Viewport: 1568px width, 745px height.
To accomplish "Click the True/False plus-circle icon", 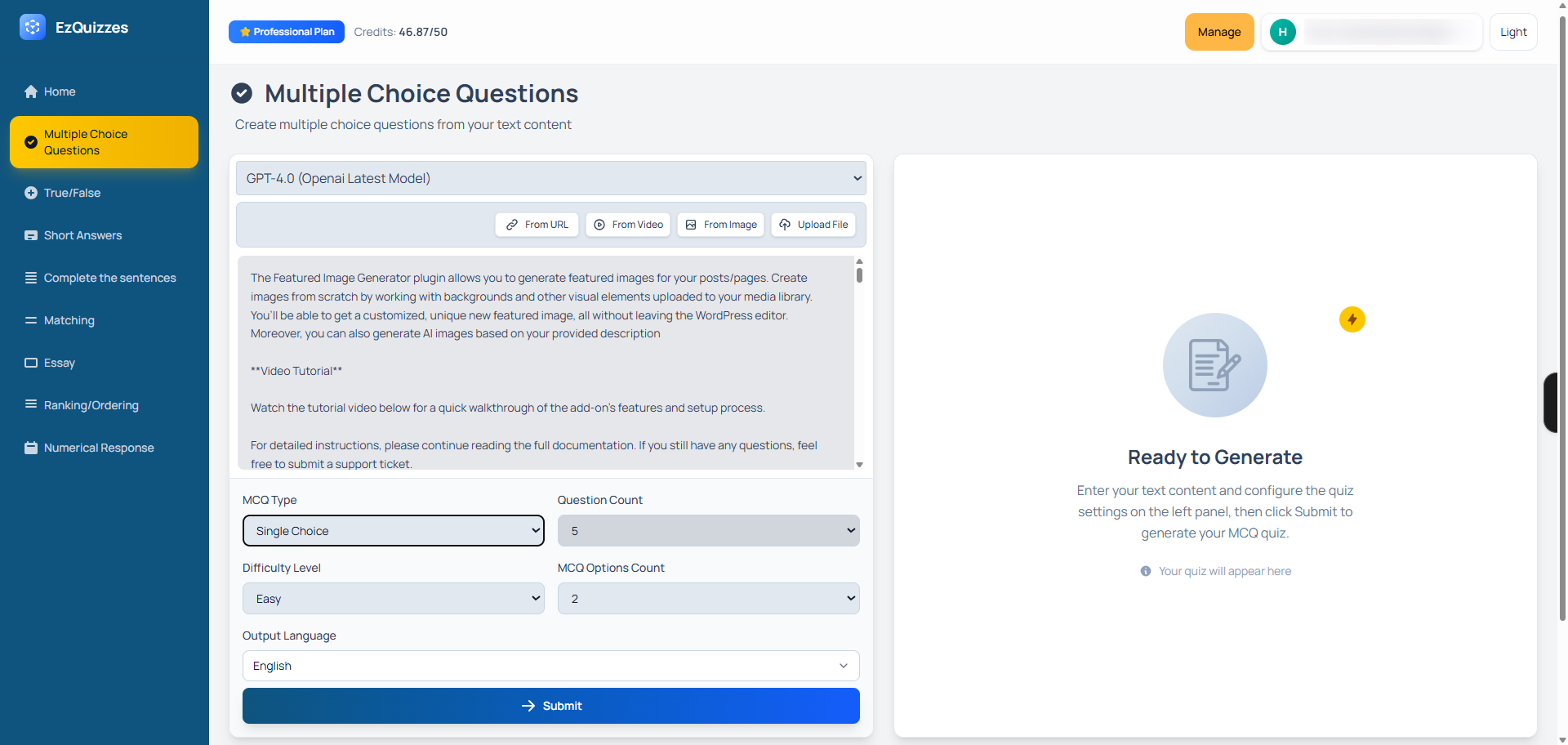I will [x=31, y=193].
